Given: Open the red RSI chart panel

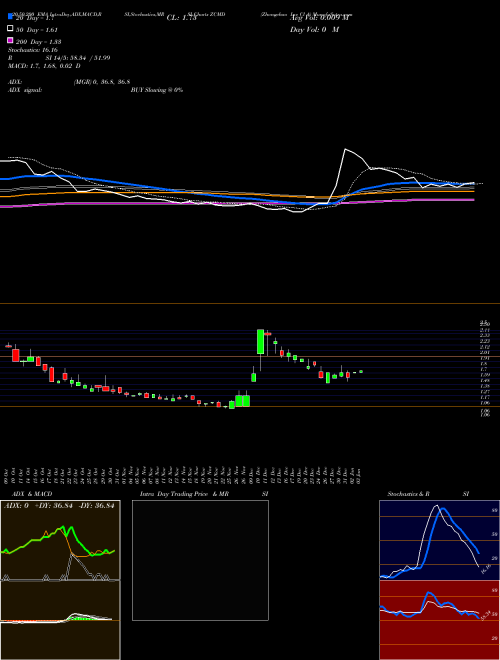Looking at the screenshot, I should pyautogui.click(x=439, y=620).
